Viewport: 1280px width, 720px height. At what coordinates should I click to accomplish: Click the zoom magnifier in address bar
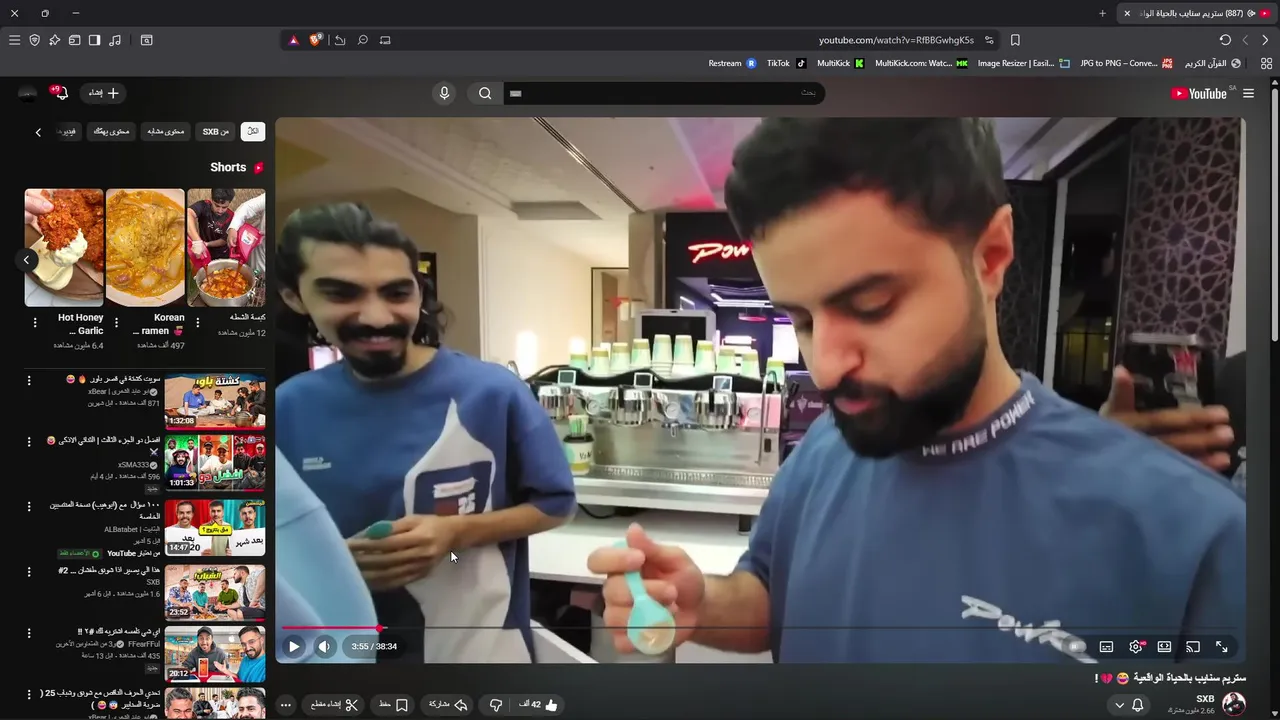(x=363, y=40)
